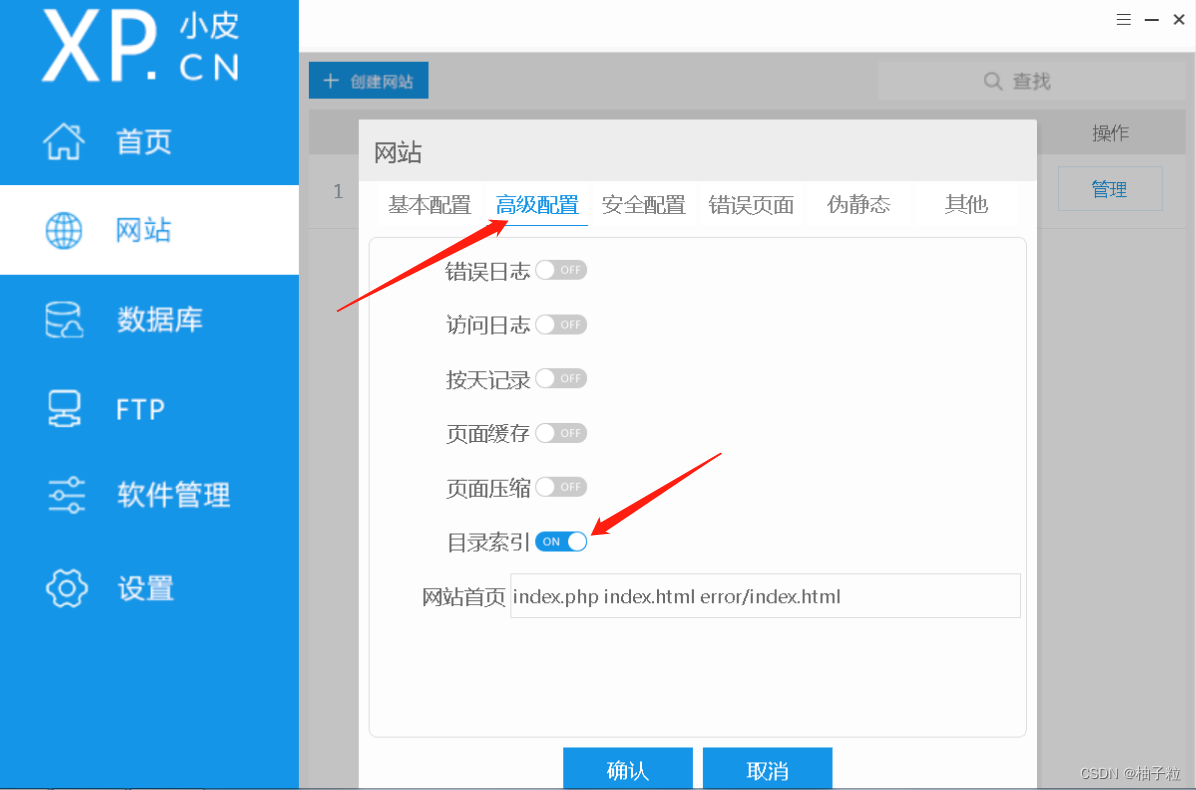The width and height of the screenshot is (1196, 790).
Task: Disable the 目录索引 directory index toggle
Action: coord(561,541)
